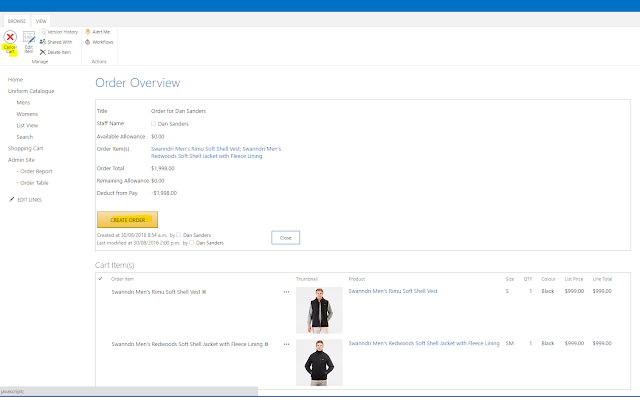This screenshot has height=397, width=640.
Task: Toggle presence box in Last modified line
Action: coord(191,242)
